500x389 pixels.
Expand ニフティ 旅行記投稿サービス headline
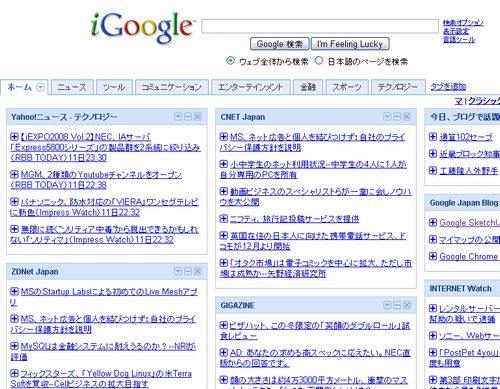[x=224, y=219]
